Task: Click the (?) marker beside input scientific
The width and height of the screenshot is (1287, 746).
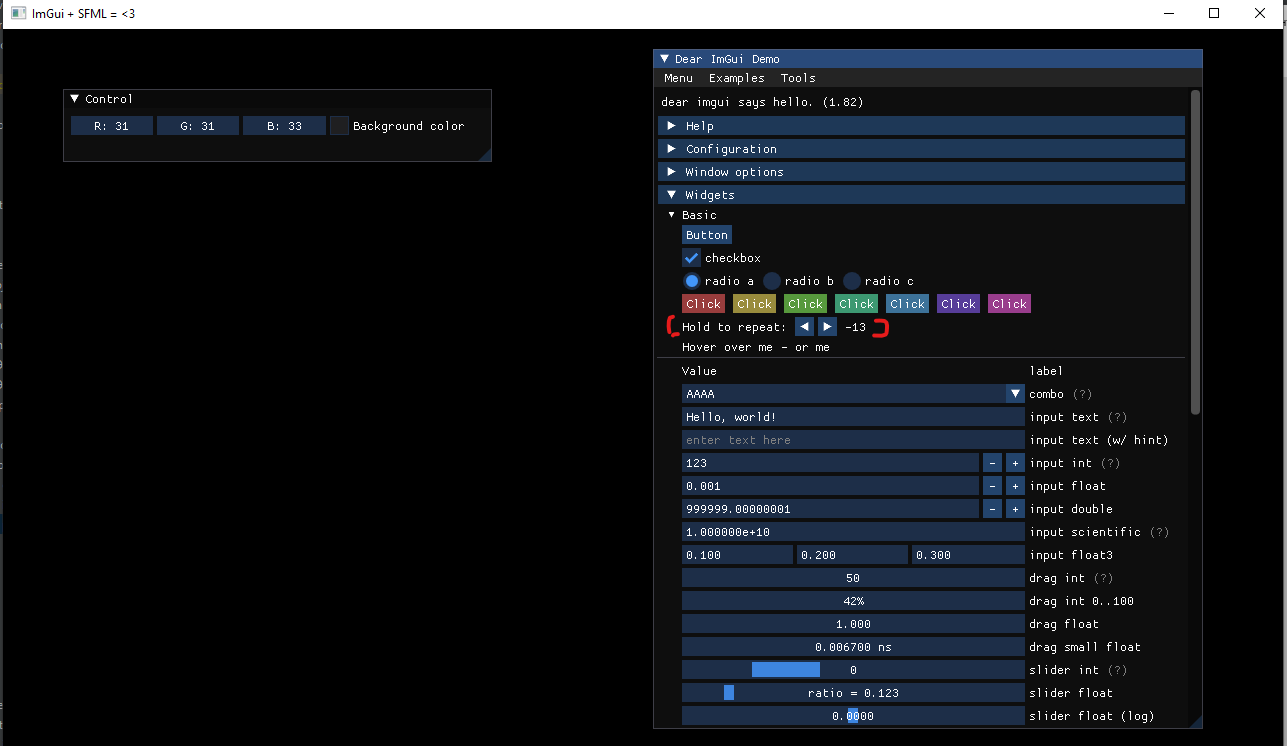Action: coord(1160,532)
